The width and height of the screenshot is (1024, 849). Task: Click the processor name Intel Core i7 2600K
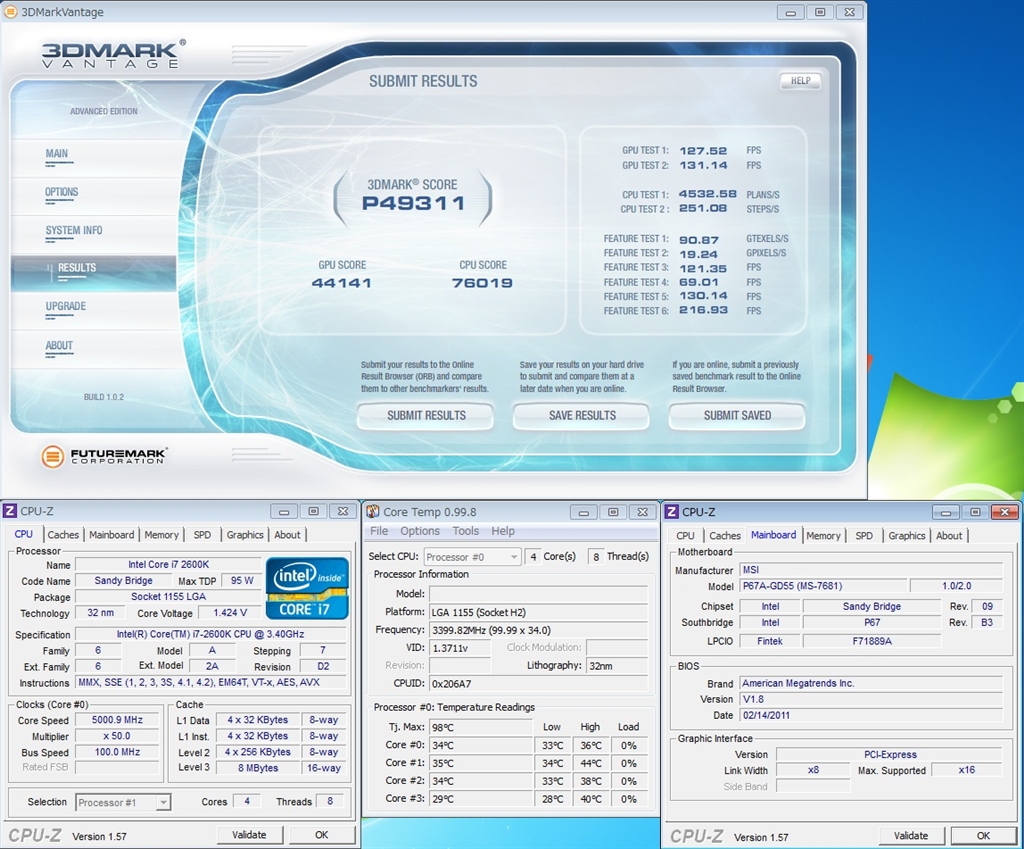(x=168, y=564)
